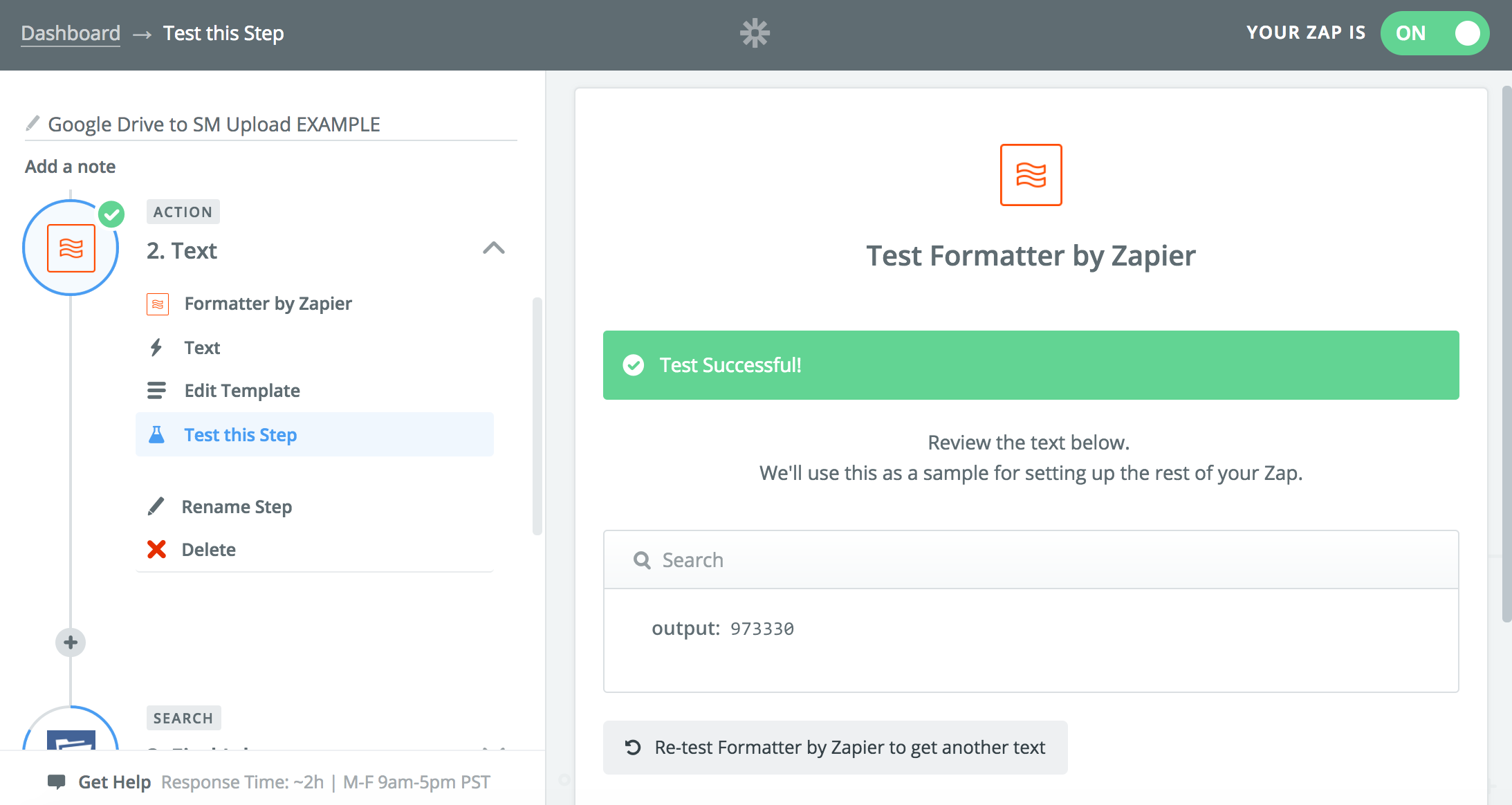This screenshot has height=805, width=1512.
Task: Click the pencil icon beside the zap name
Action: coord(33,123)
